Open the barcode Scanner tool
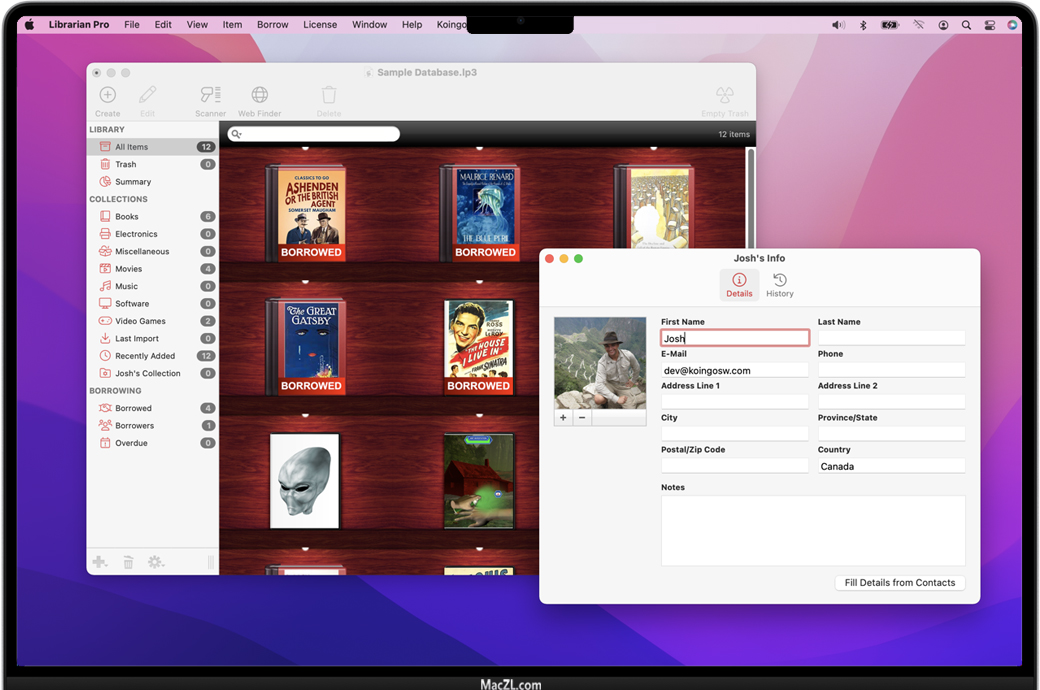 (210, 96)
